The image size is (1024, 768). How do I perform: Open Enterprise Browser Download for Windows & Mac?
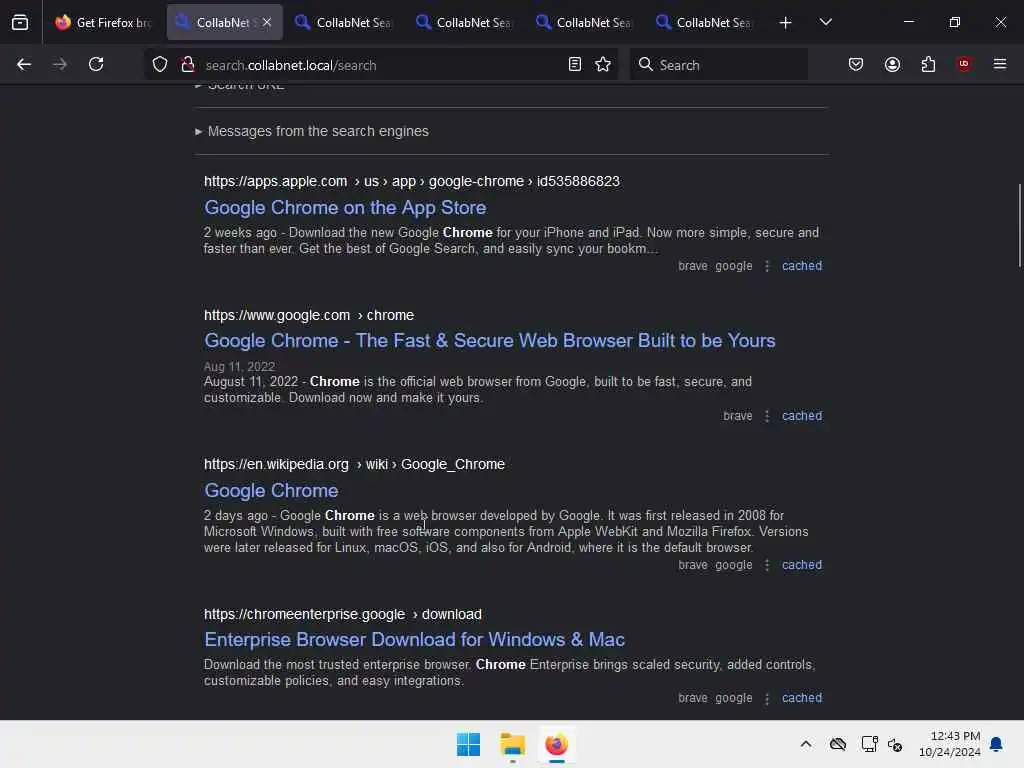(x=414, y=640)
